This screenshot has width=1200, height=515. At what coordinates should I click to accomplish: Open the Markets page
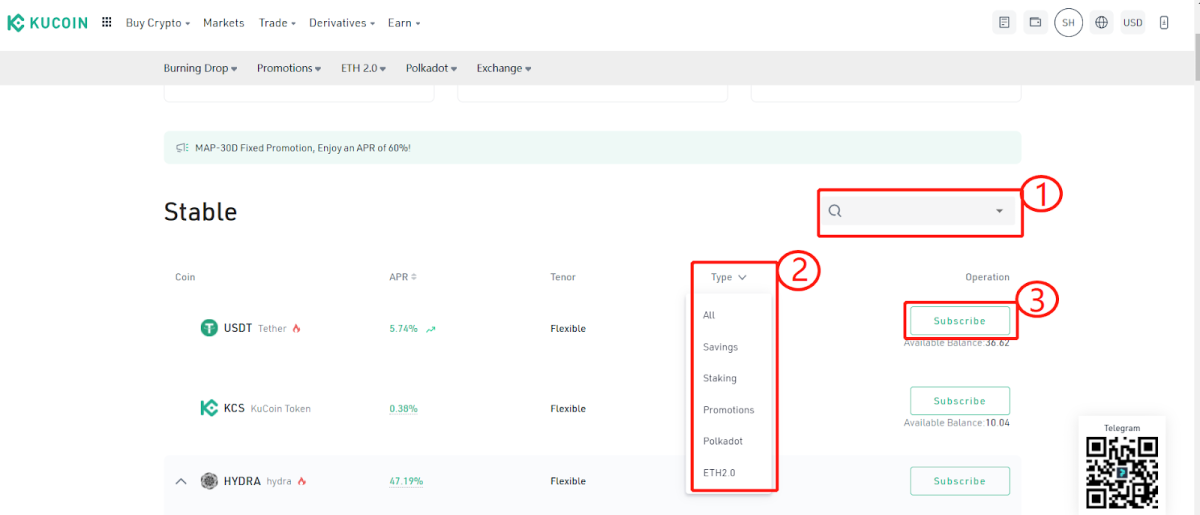(x=224, y=22)
